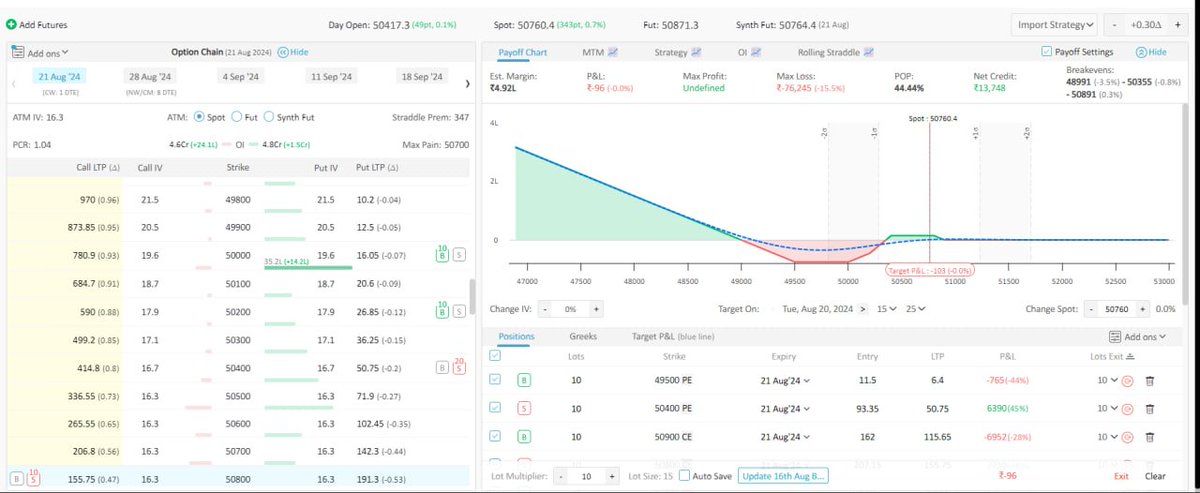Viewport: 1200px width, 493px height.
Task: Open the OI tab
Action: click(749, 51)
